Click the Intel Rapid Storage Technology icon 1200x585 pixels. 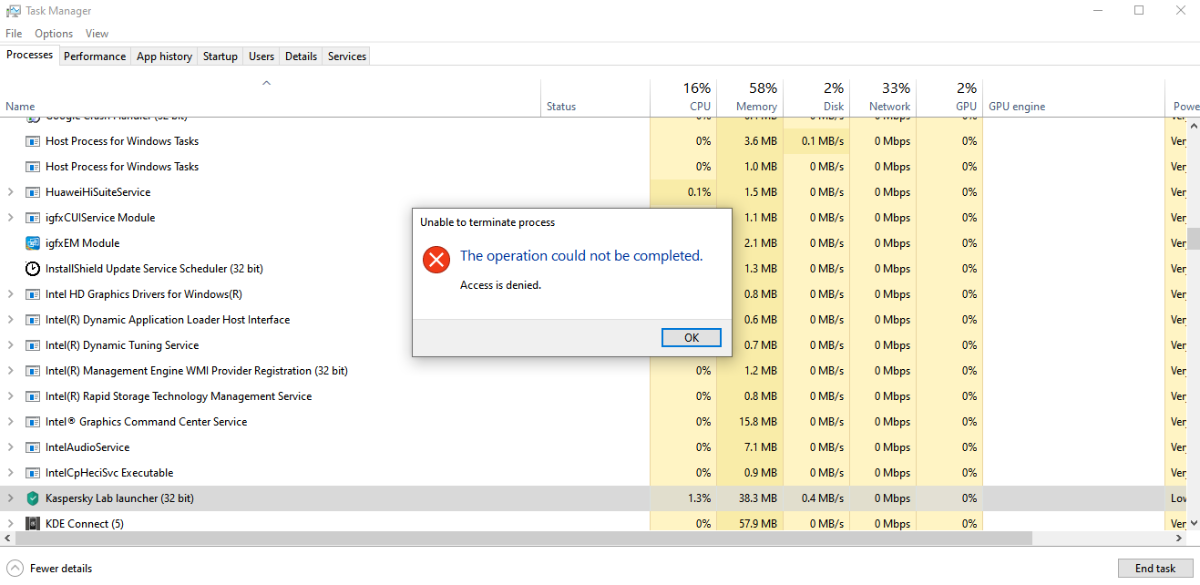tap(33, 397)
